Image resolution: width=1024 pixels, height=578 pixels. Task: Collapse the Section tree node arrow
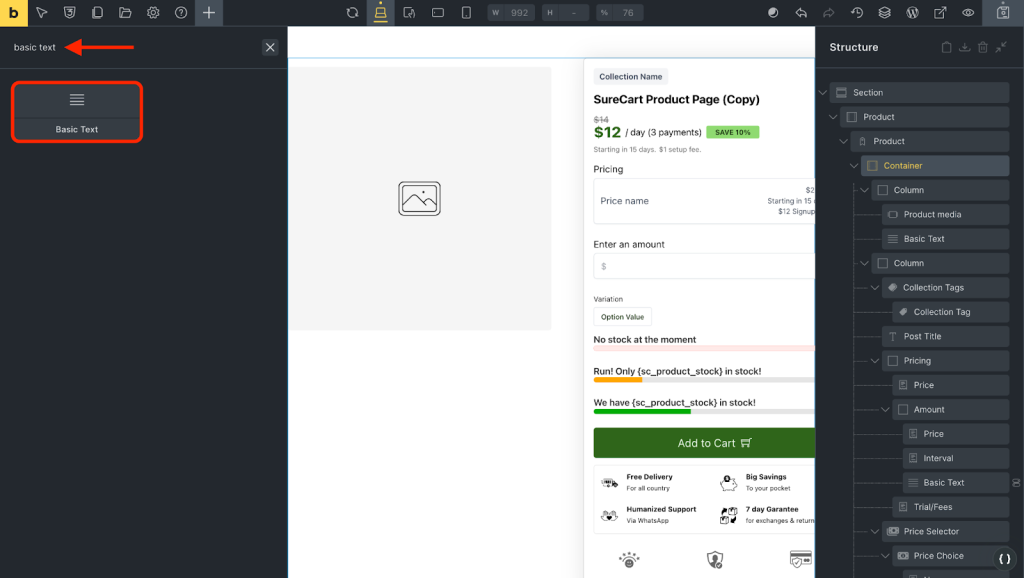click(x=823, y=93)
